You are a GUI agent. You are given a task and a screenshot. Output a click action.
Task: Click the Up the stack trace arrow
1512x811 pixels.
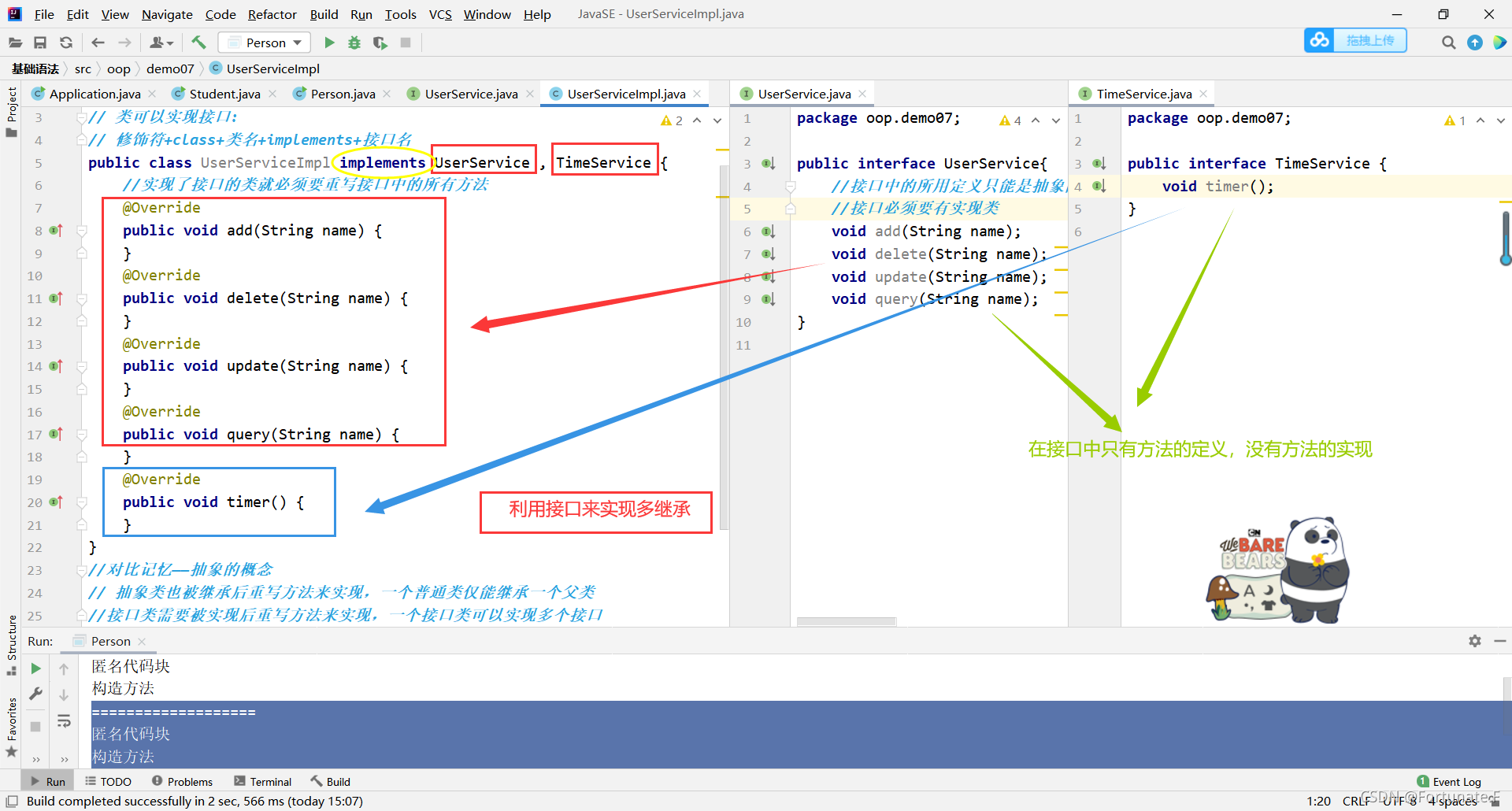click(x=64, y=668)
